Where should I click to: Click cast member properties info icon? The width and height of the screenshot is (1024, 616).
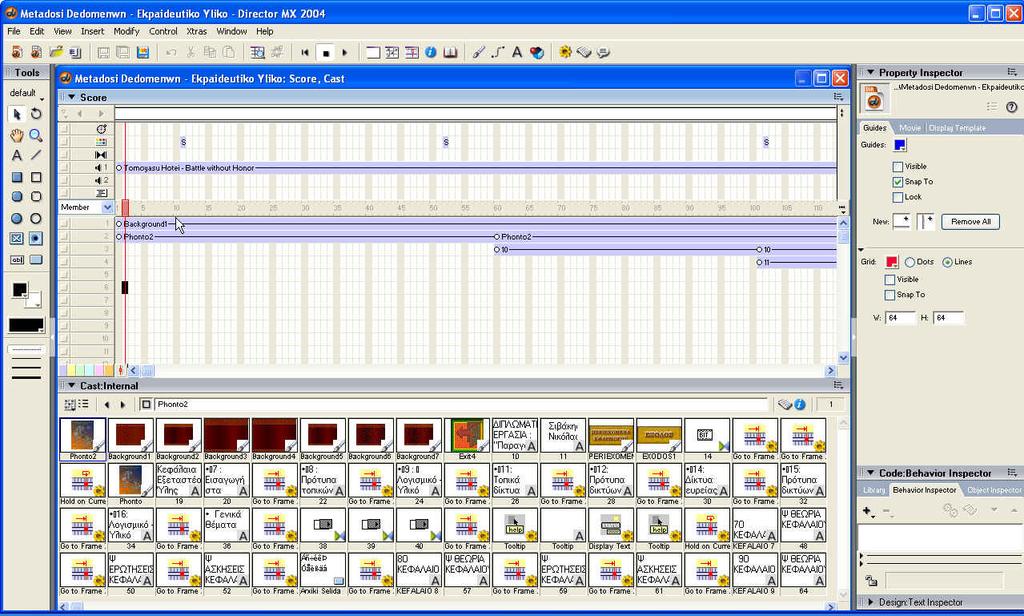tap(800, 404)
